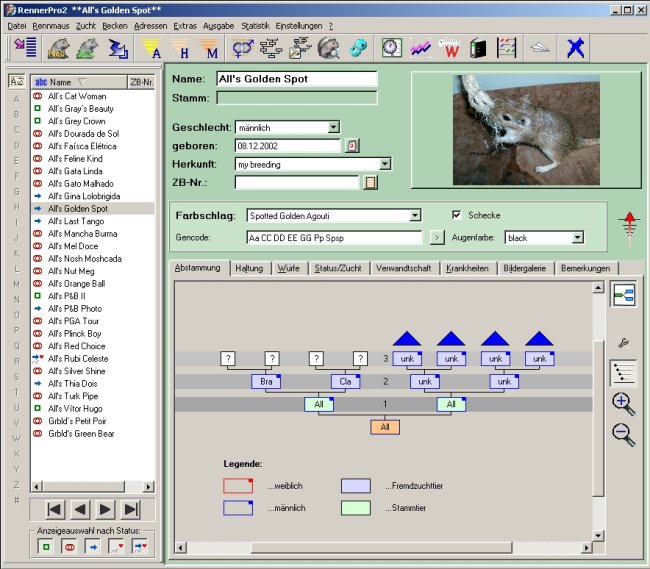
Task: Expand the Farbschlag dropdown list
Action: click(415, 215)
